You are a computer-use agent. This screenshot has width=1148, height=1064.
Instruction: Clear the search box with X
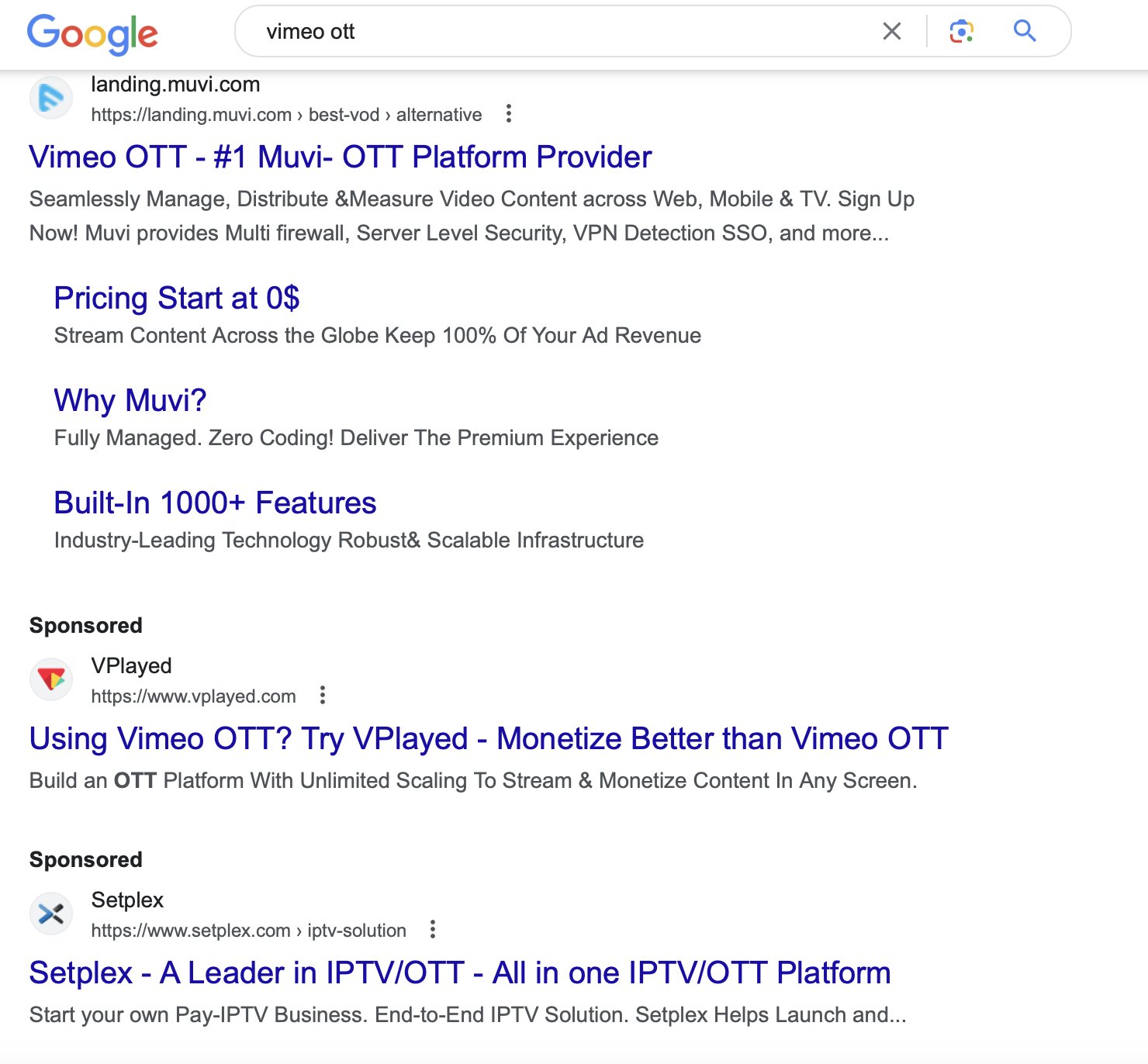tap(892, 32)
